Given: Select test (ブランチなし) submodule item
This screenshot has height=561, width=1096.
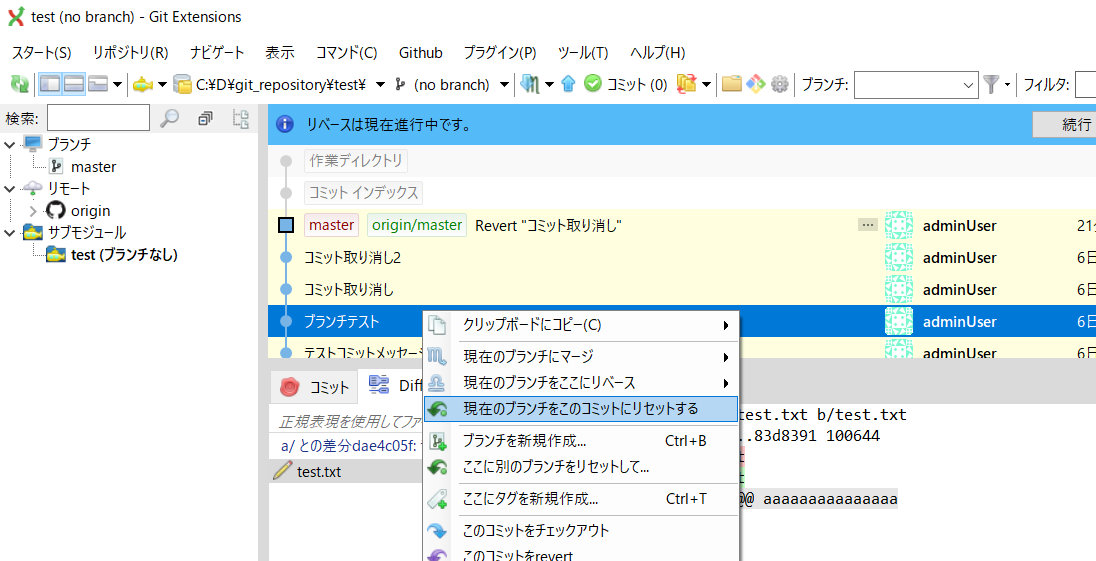Looking at the screenshot, I should [x=124, y=254].
